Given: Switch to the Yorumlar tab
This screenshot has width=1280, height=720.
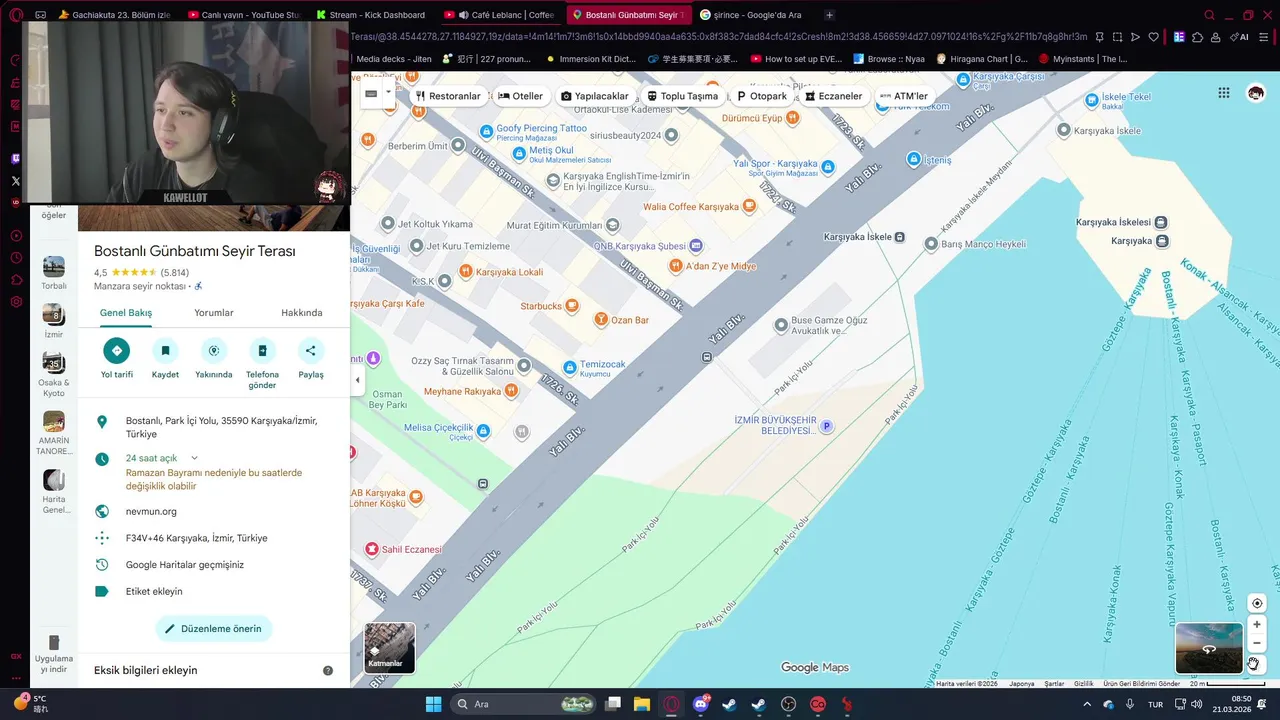Looking at the screenshot, I should coord(214,313).
